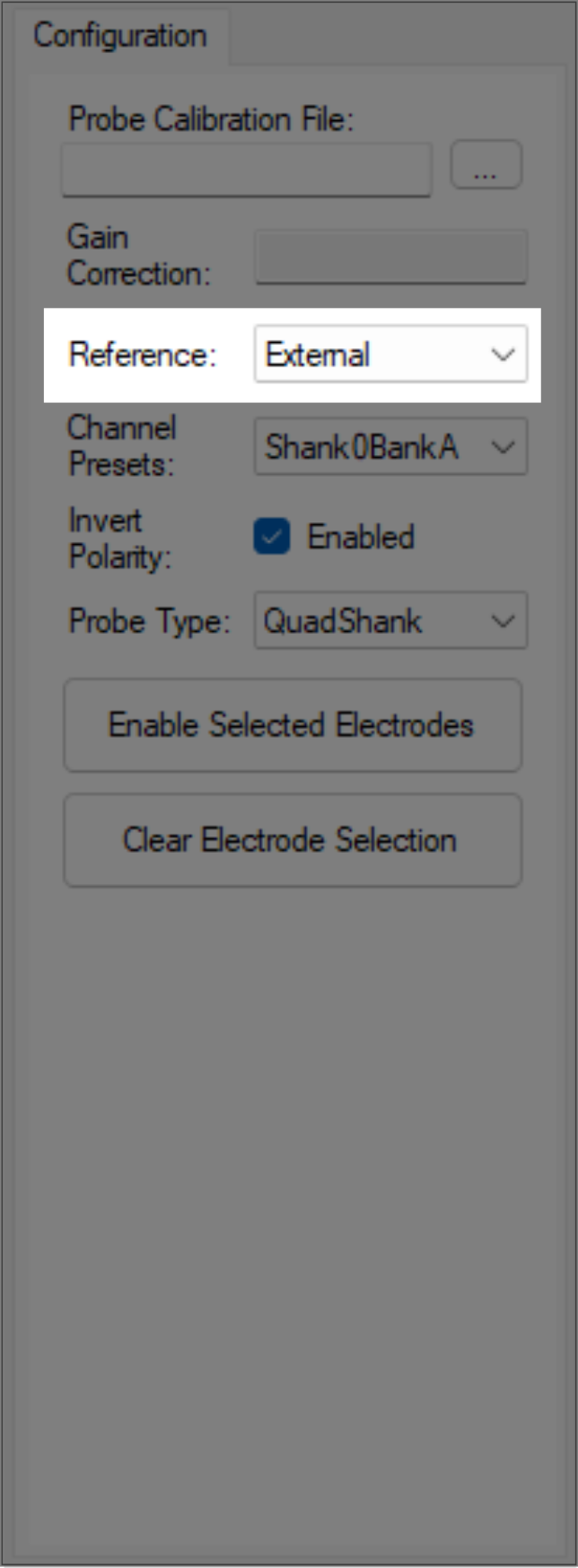Click the Probe Calibration File label
Viewport: 578px width, 1568px height.
click(211, 118)
